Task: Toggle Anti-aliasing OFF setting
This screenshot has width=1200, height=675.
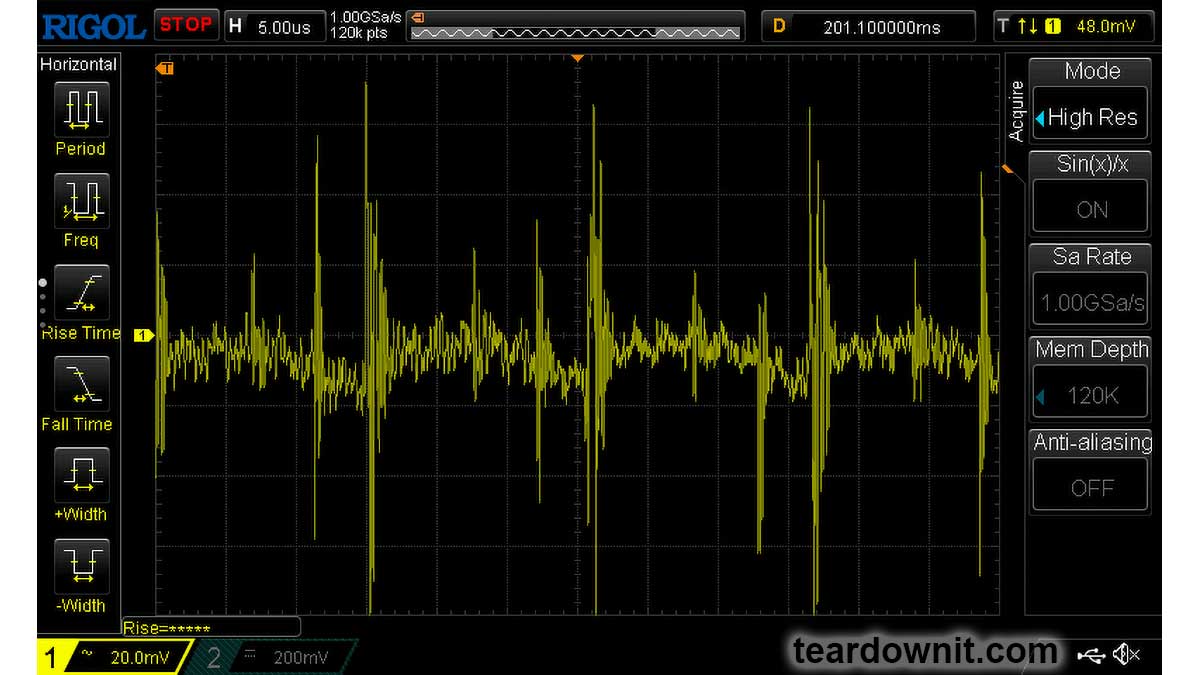Action: click(1091, 488)
